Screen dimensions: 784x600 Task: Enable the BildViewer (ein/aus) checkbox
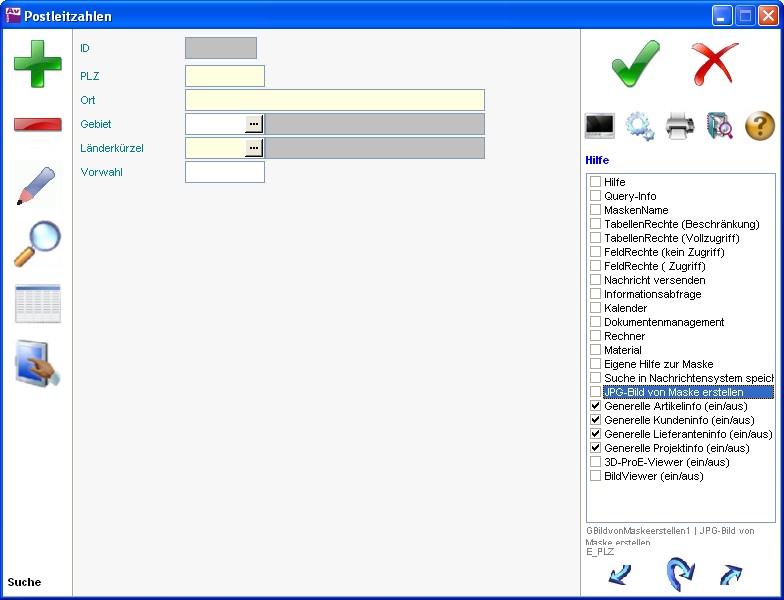[x=596, y=476]
